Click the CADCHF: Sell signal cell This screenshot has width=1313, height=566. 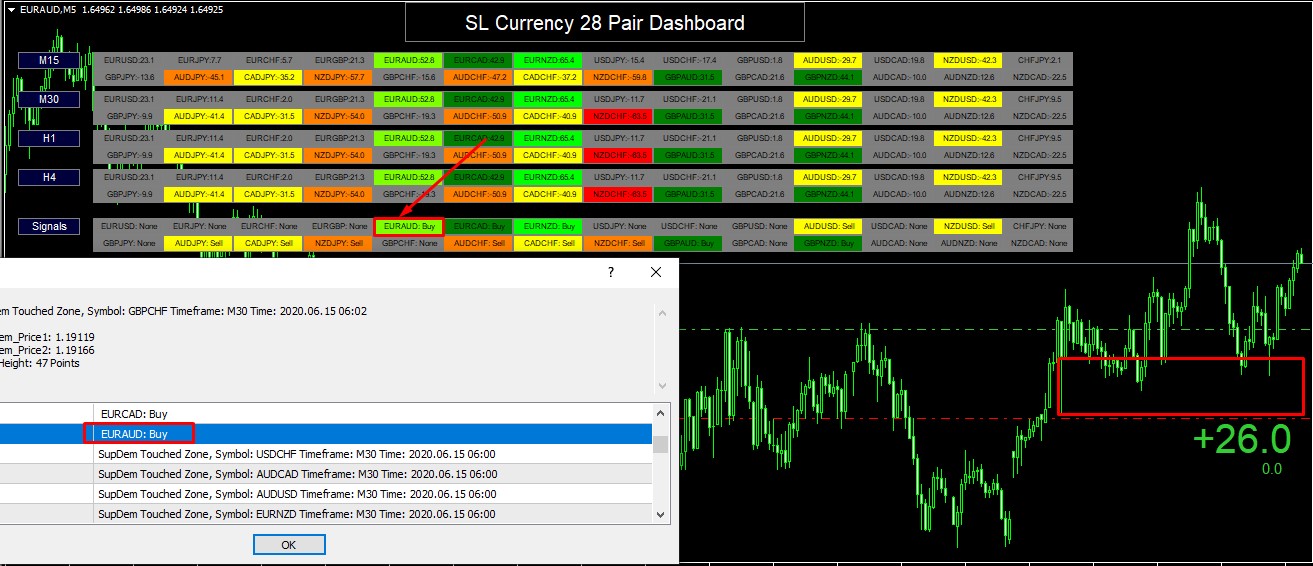coord(548,243)
